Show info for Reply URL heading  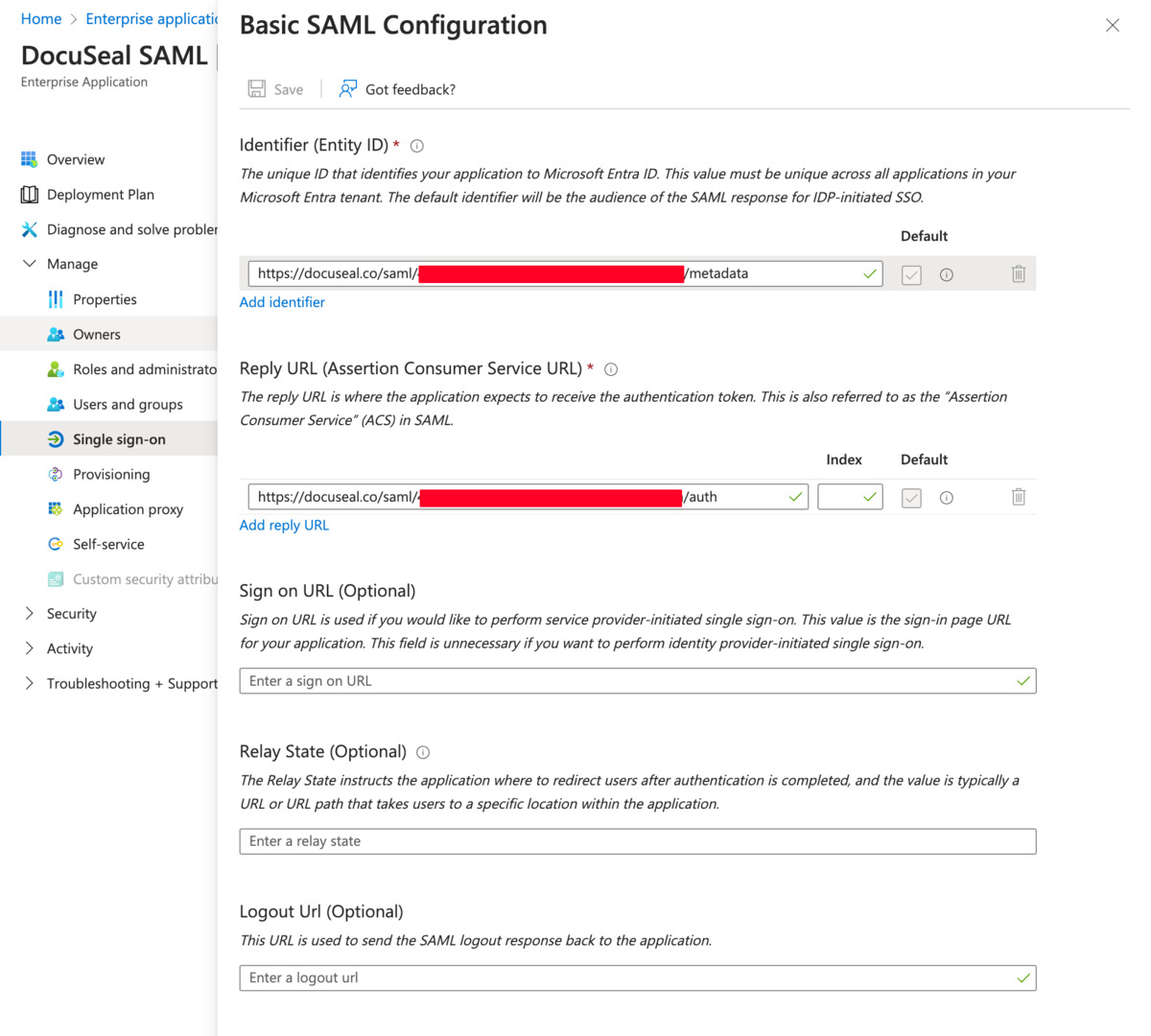tap(611, 369)
